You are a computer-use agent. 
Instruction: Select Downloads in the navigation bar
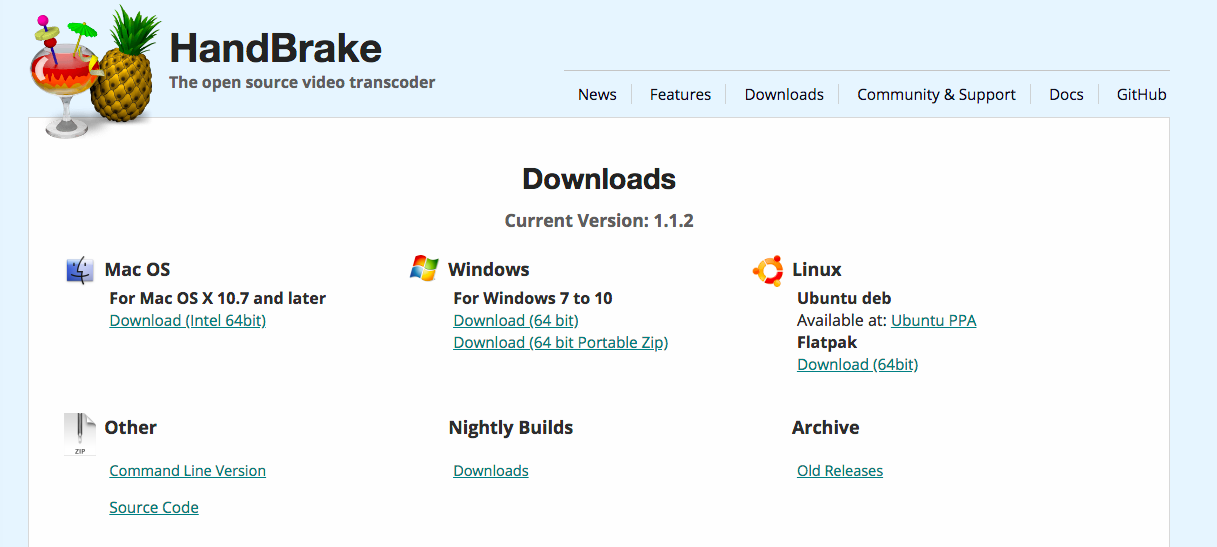click(784, 95)
